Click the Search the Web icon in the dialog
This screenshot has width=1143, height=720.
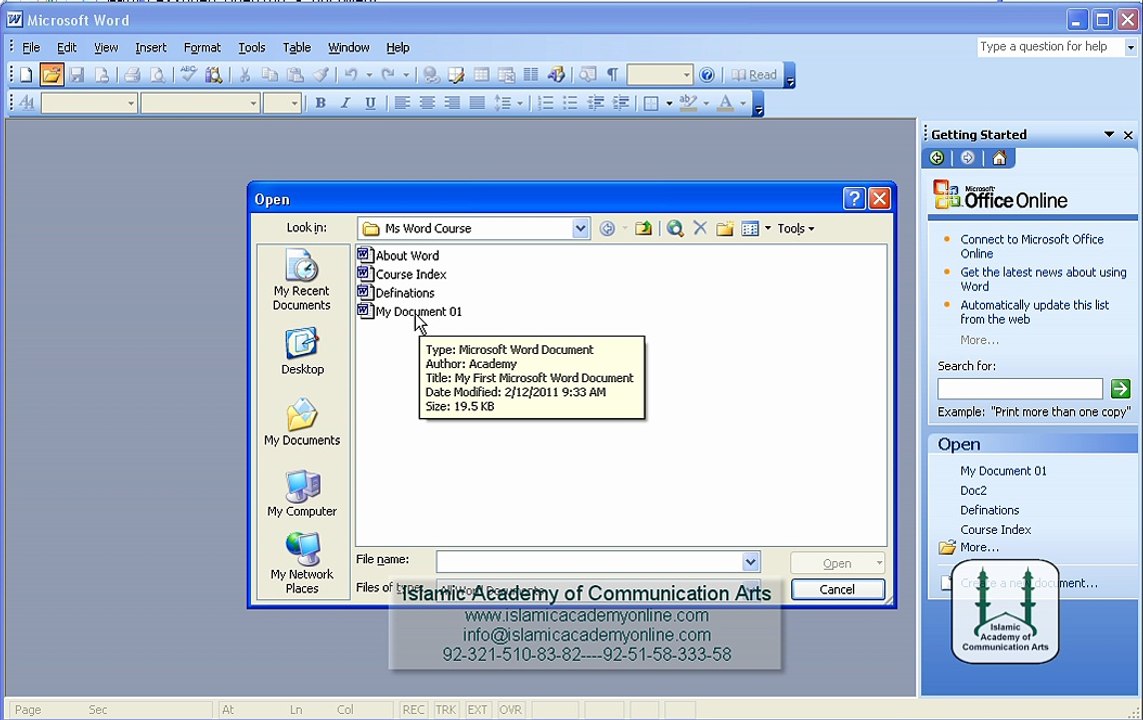tap(675, 228)
